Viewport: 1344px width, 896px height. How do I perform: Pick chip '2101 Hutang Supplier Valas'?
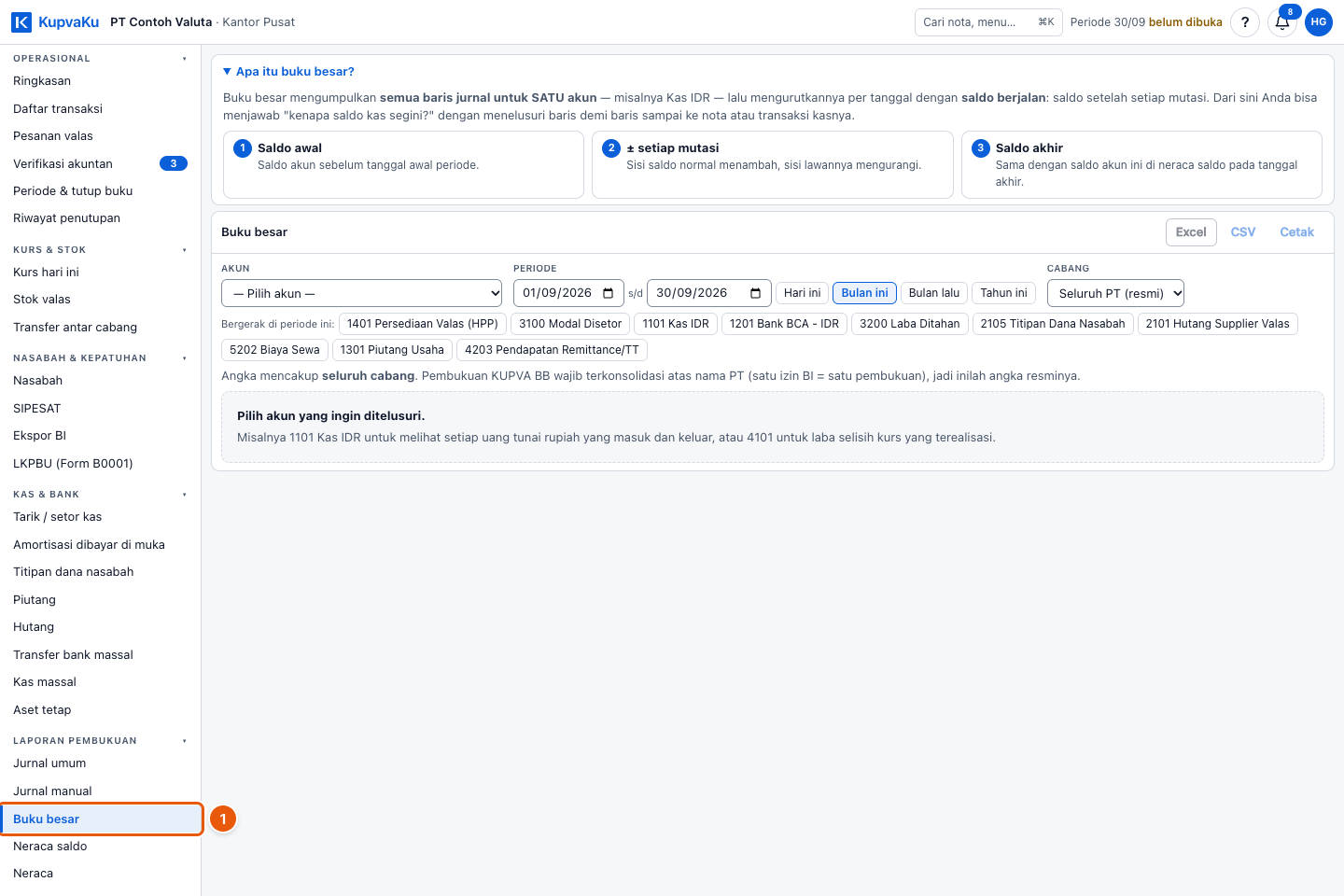click(x=1218, y=324)
